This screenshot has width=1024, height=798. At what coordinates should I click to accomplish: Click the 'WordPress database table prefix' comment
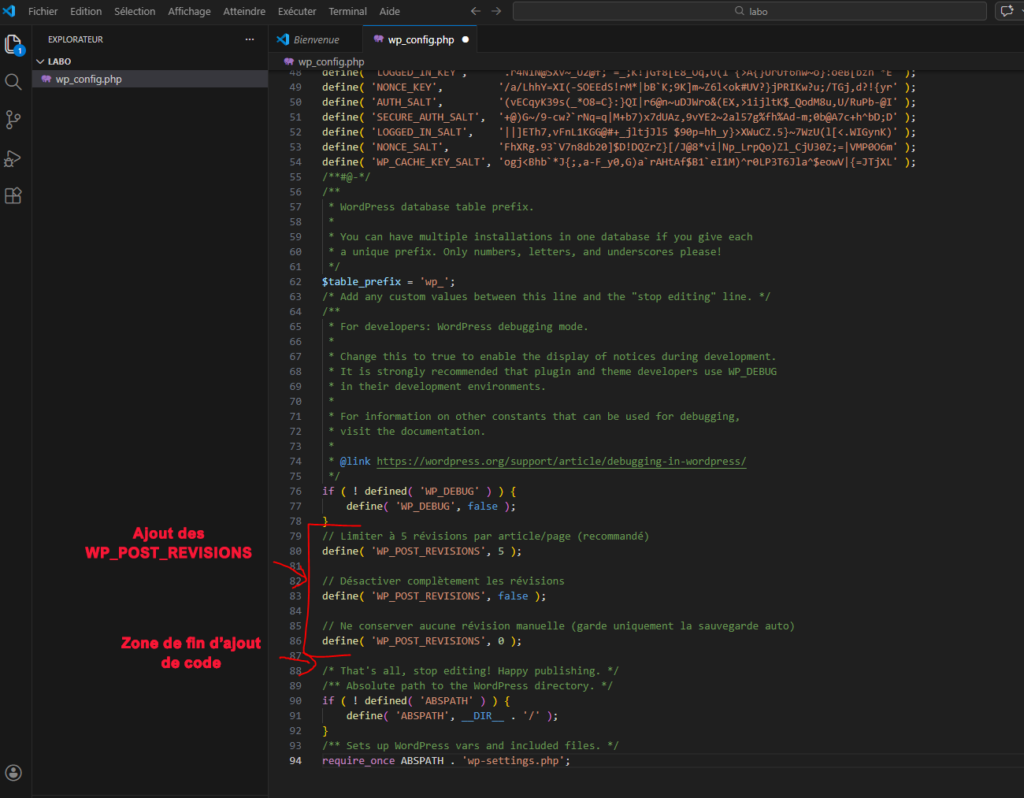(x=436, y=207)
